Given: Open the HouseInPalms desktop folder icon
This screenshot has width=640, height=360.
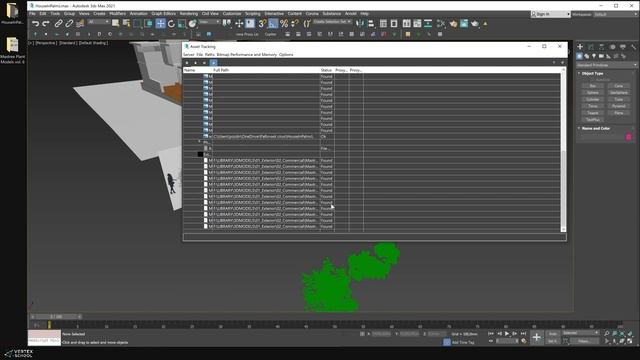Looking at the screenshot, I should point(12,13).
